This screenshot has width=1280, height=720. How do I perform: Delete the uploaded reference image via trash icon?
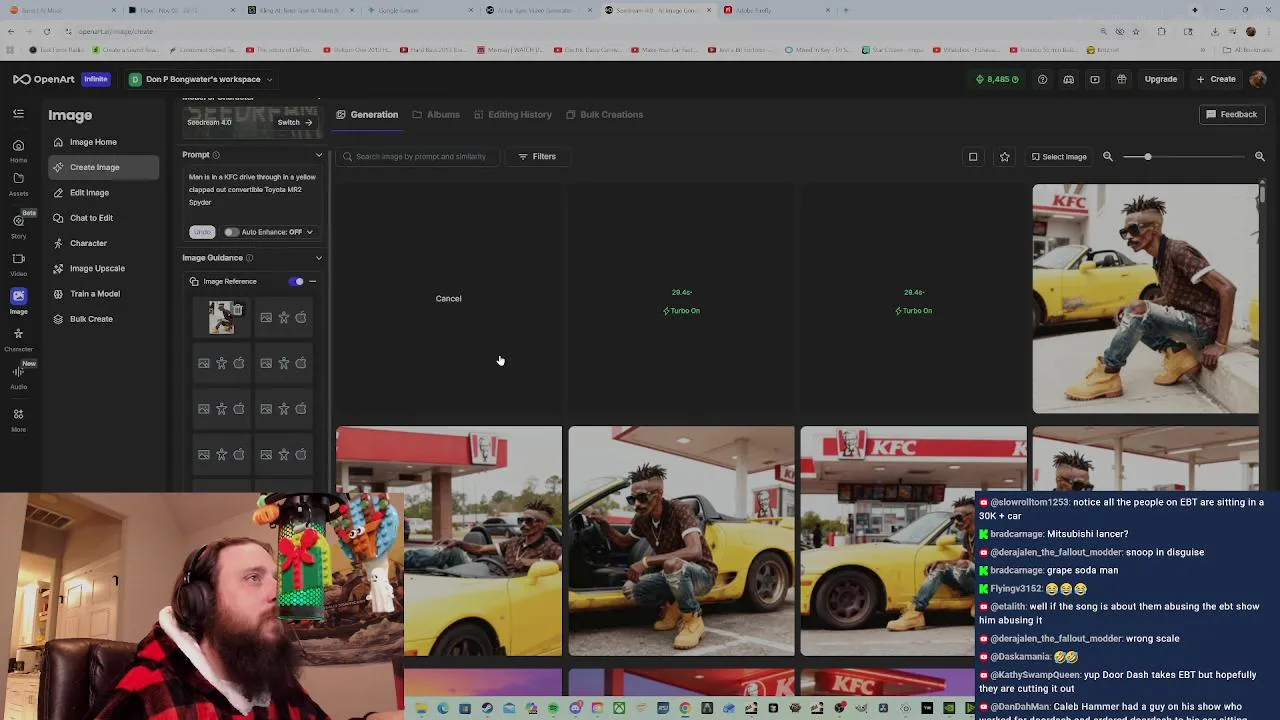[x=237, y=310]
